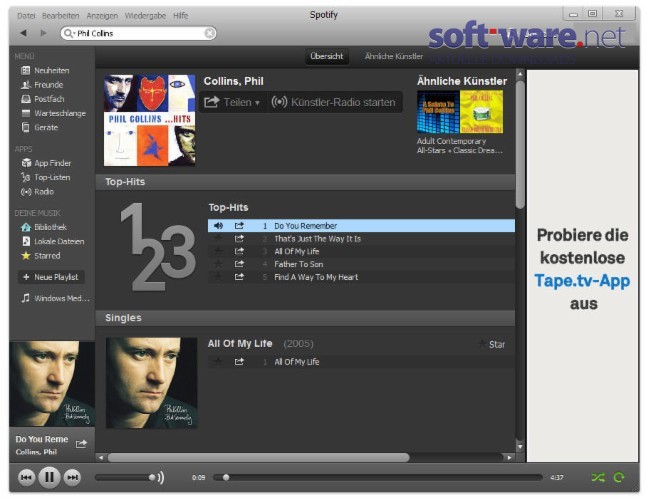This screenshot has height=500, width=646.
Task: Open the Bearbeiten menu
Action: 61,16
